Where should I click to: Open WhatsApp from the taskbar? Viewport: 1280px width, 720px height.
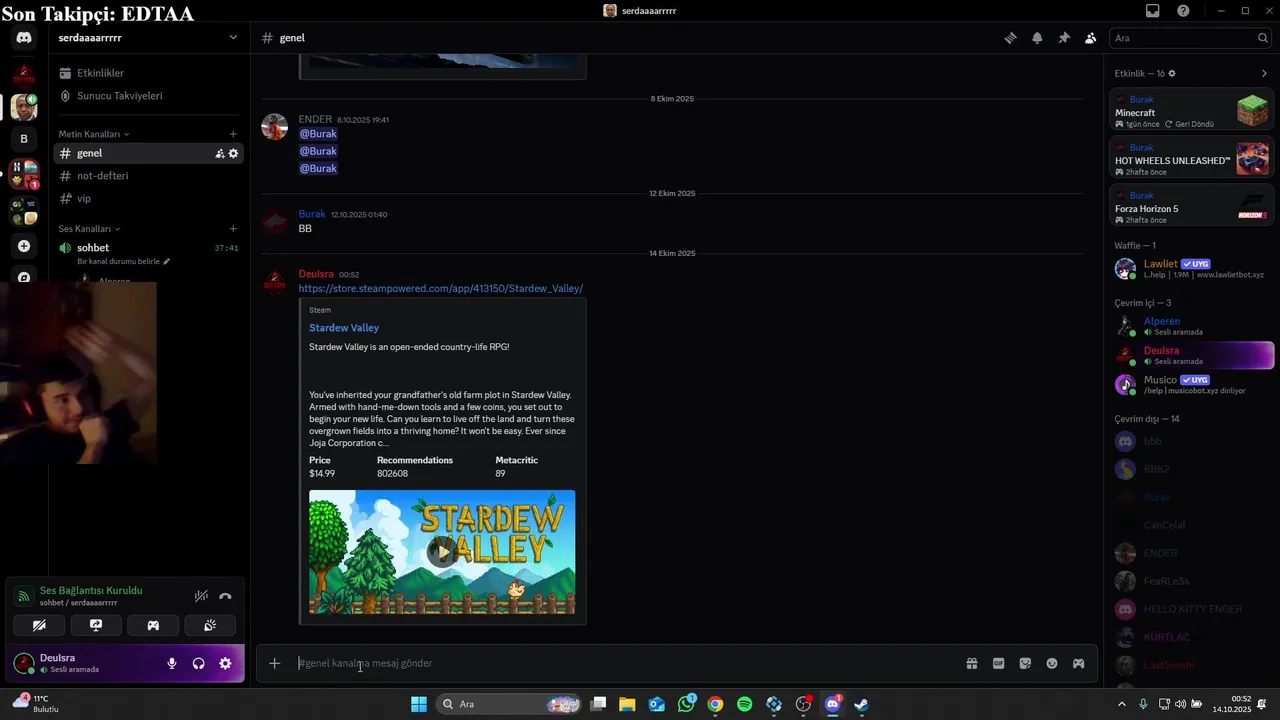click(x=686, y=704)
